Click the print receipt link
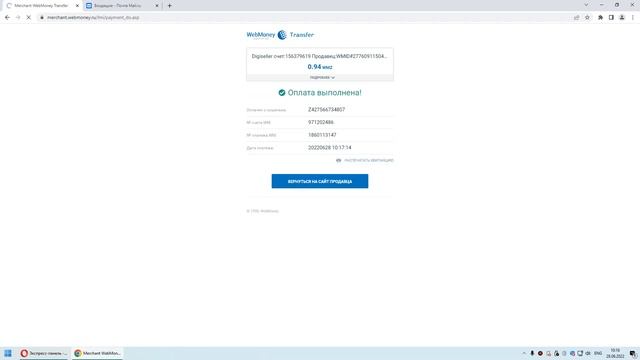 [x=365, y=160]
